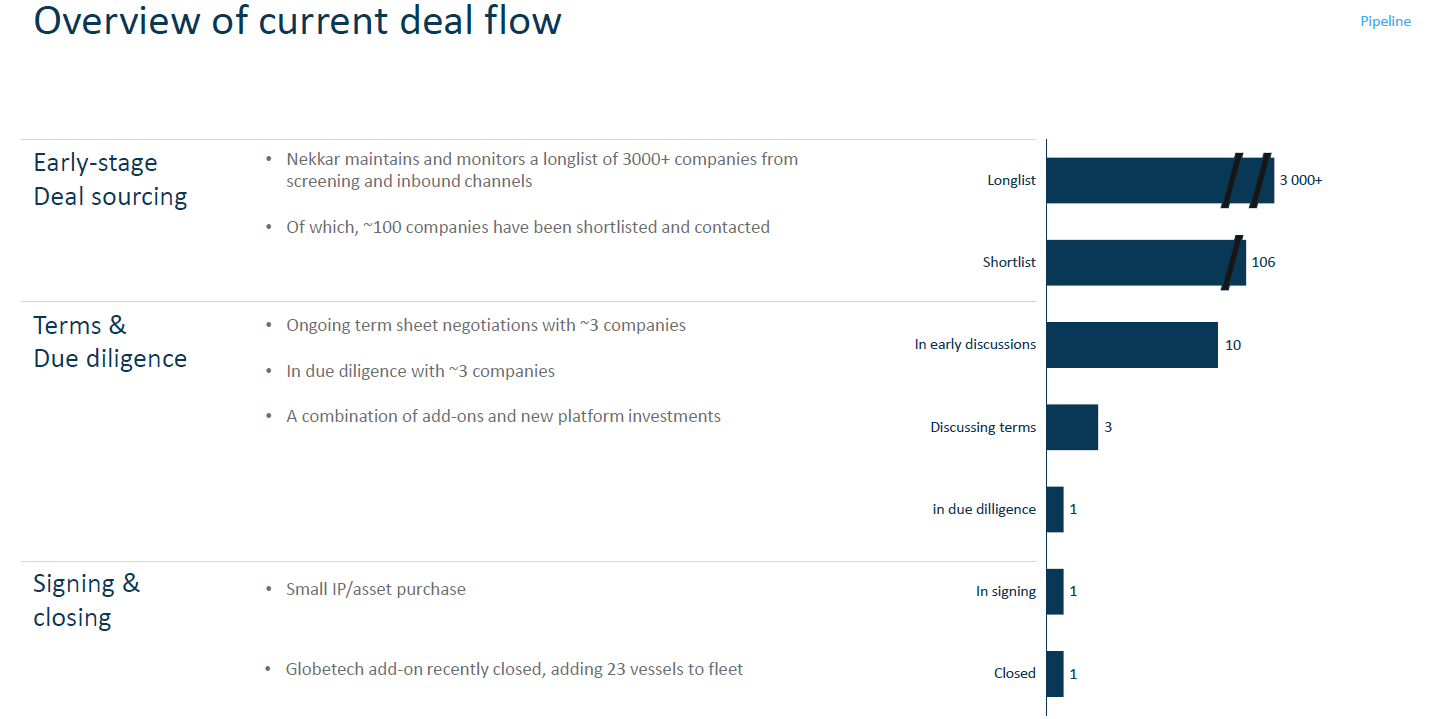The image size is (1442, 719).
Task: Click the 'In early discussions' bar
Action: (x=1131, y=344)
